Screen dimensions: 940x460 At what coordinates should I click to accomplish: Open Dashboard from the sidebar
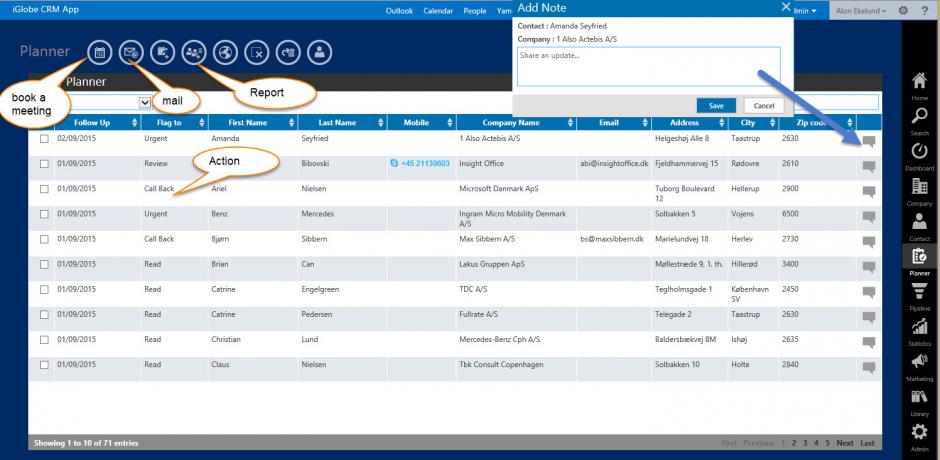click(x=920, y=157)
